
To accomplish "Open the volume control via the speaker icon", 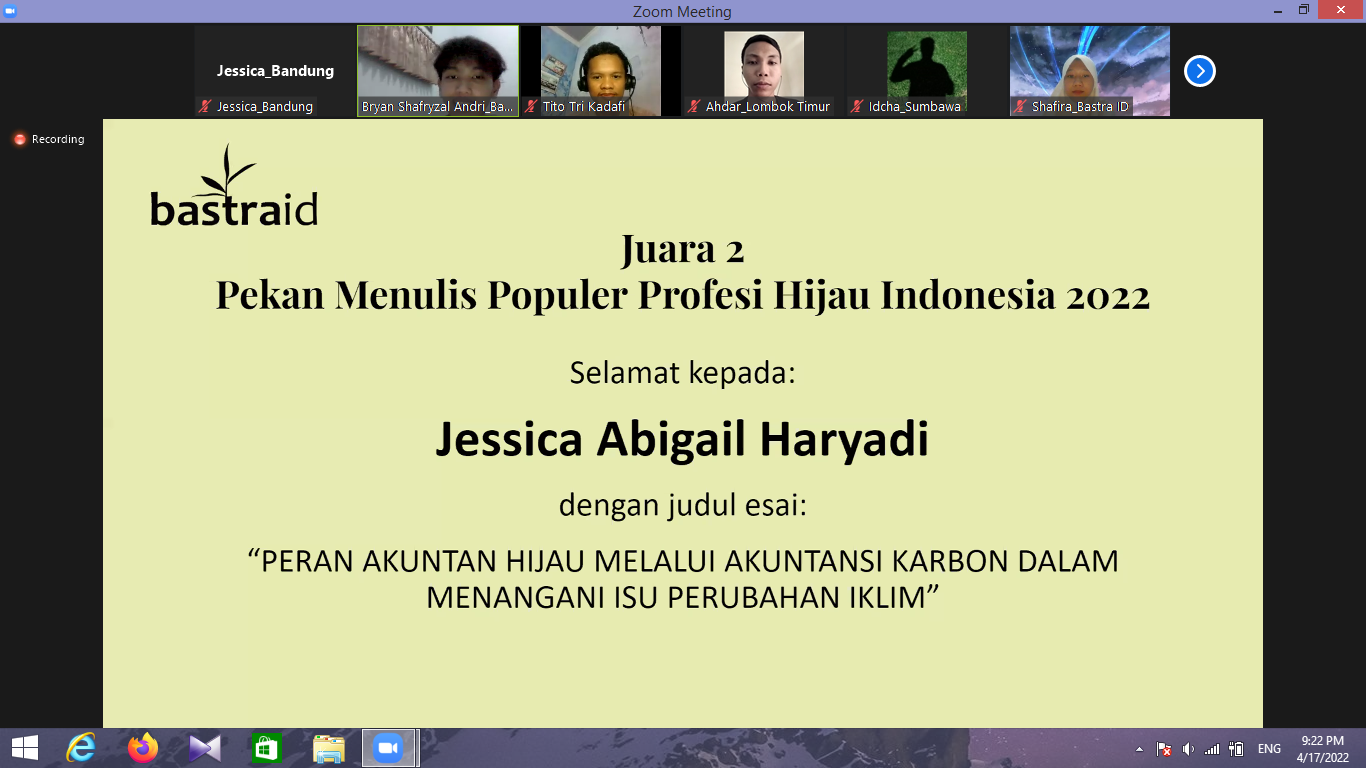I will coord(1188,748).
